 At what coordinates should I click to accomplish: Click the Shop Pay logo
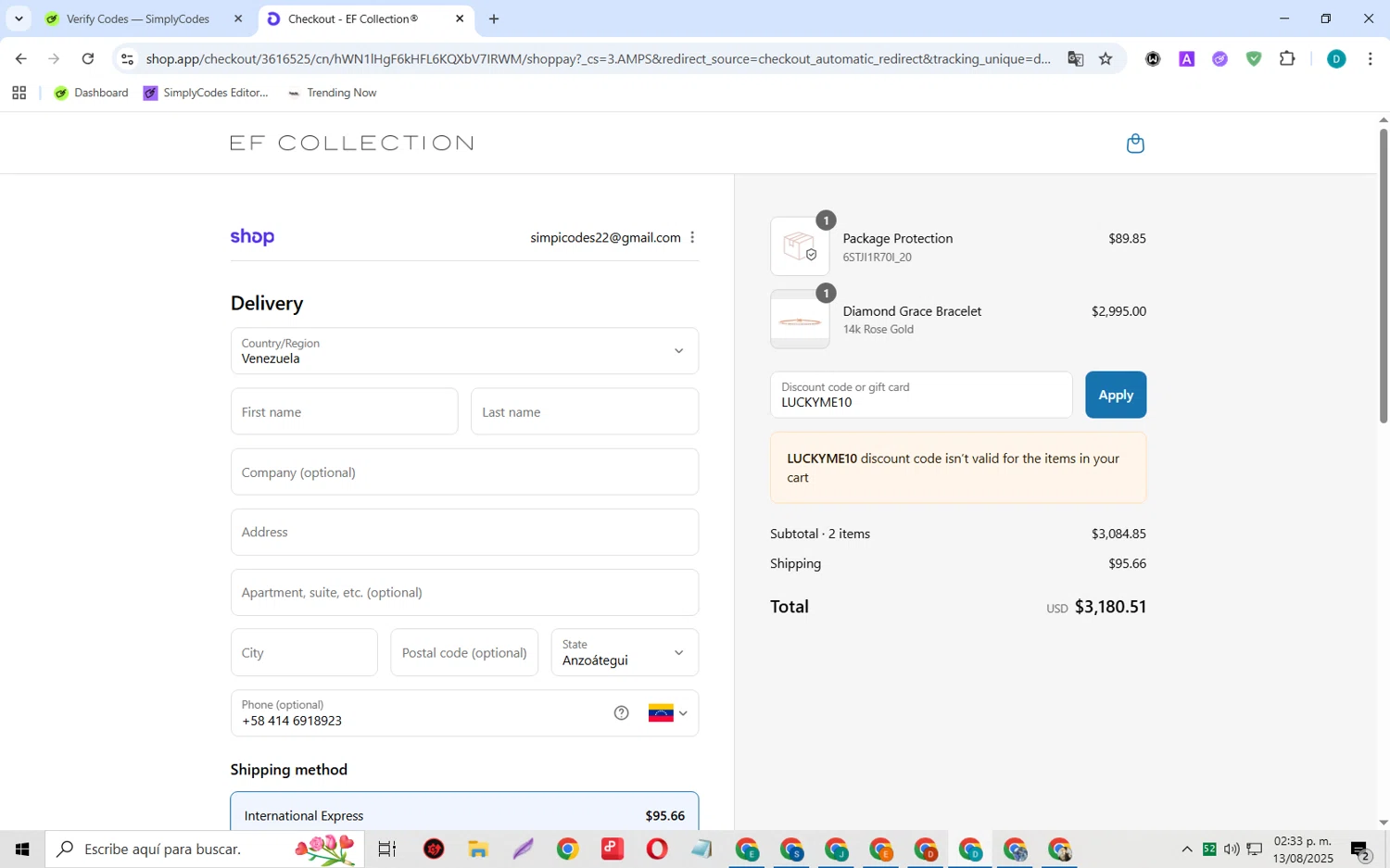[x=252, y=237]
